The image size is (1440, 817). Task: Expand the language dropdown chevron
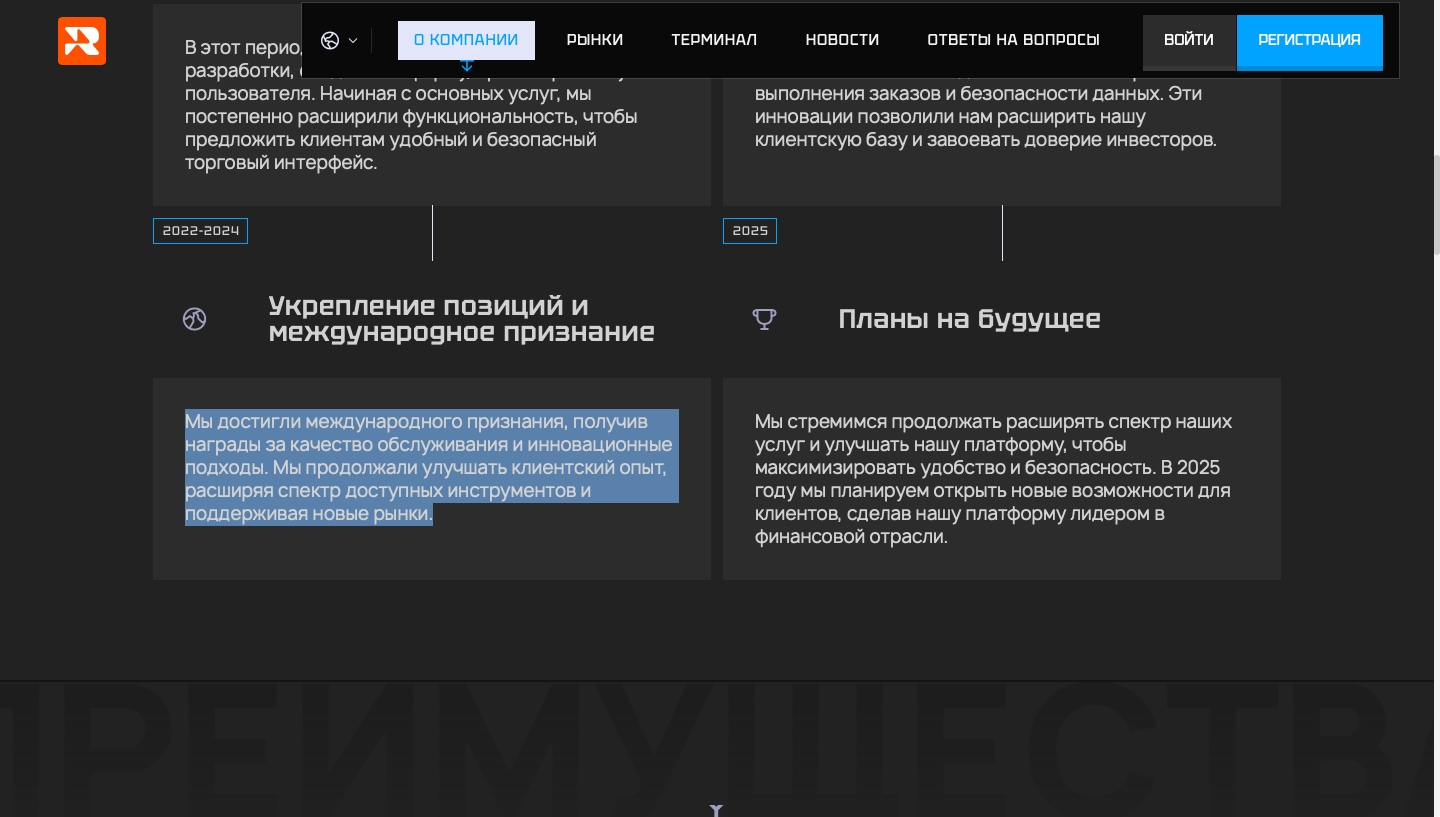click(x=353, y=41)
